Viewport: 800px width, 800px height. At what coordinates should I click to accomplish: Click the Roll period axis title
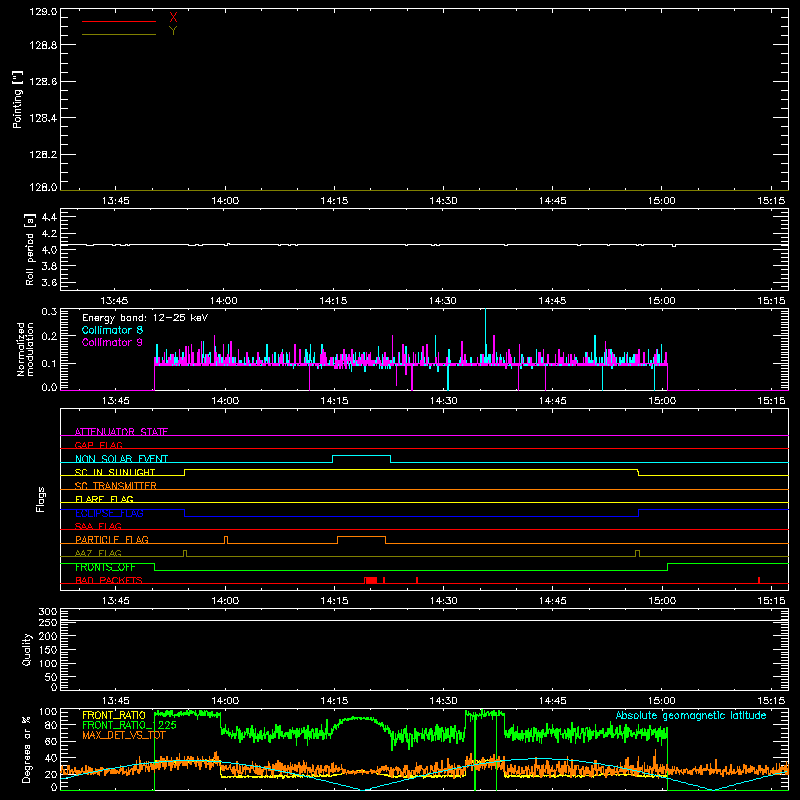coord(29,249)
